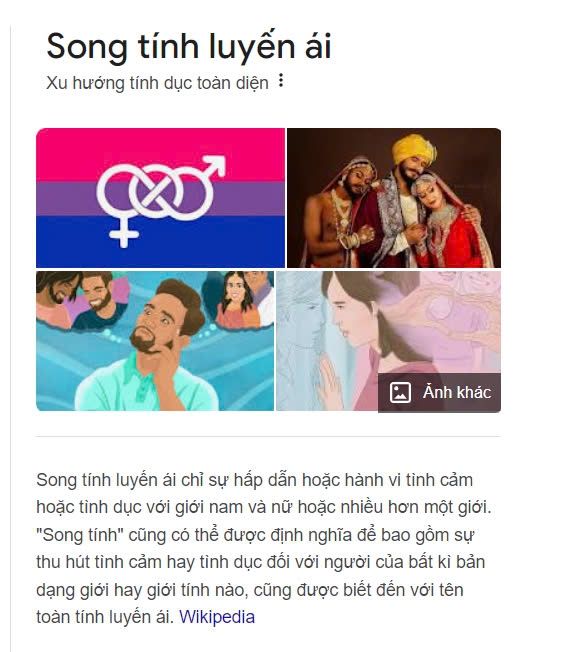
Task: Open the pastel sketch couple thumbnail
Action: (x=388, y=341)
